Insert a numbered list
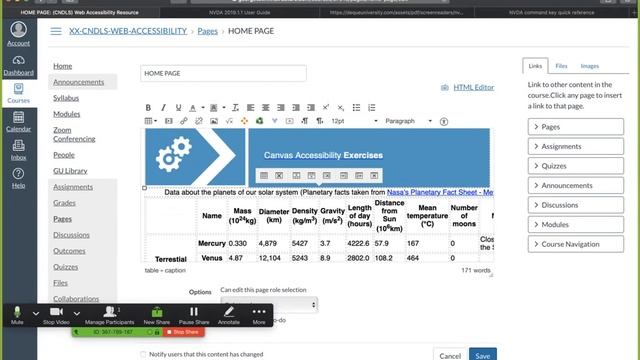This screenshot has height=360, width=640. [371, 108]
